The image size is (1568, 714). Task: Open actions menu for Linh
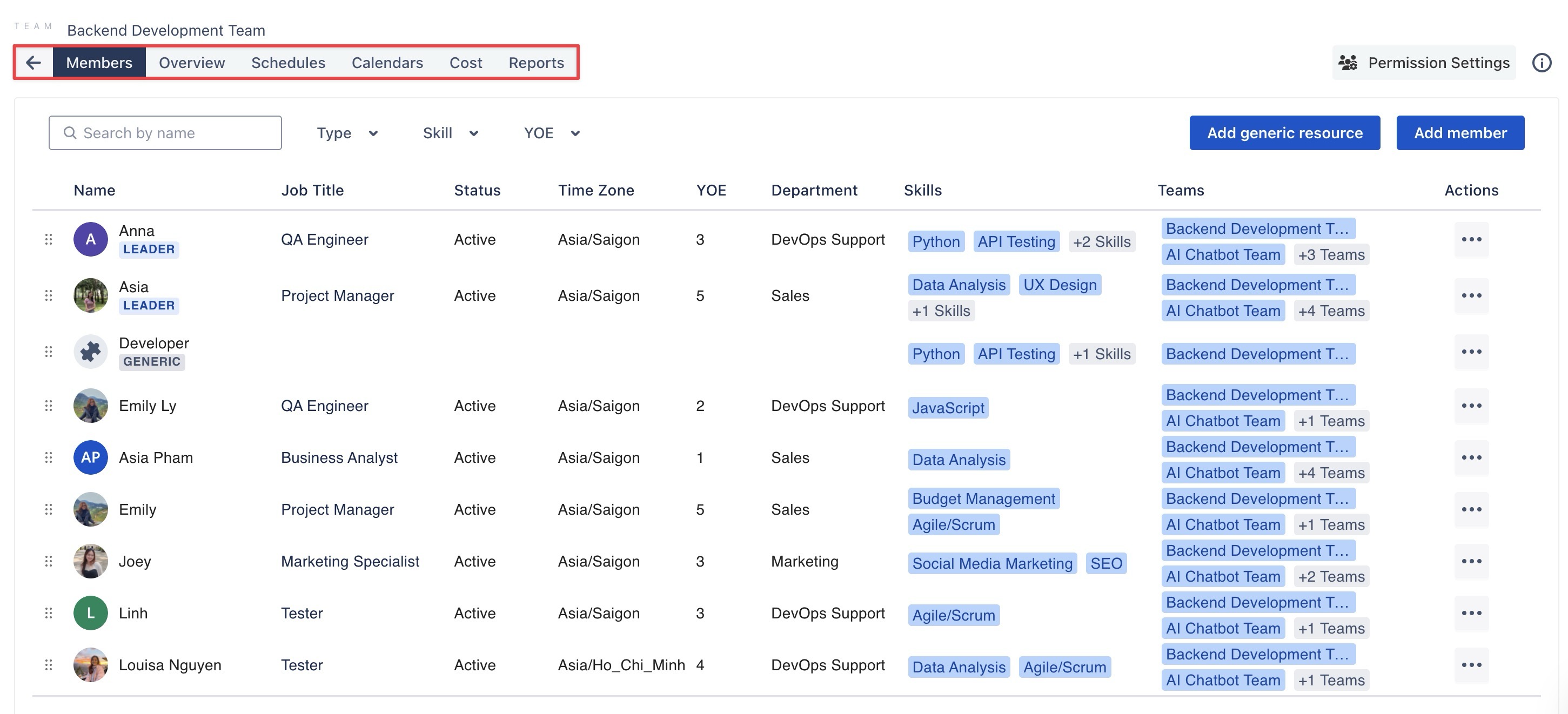(1471, 613)
